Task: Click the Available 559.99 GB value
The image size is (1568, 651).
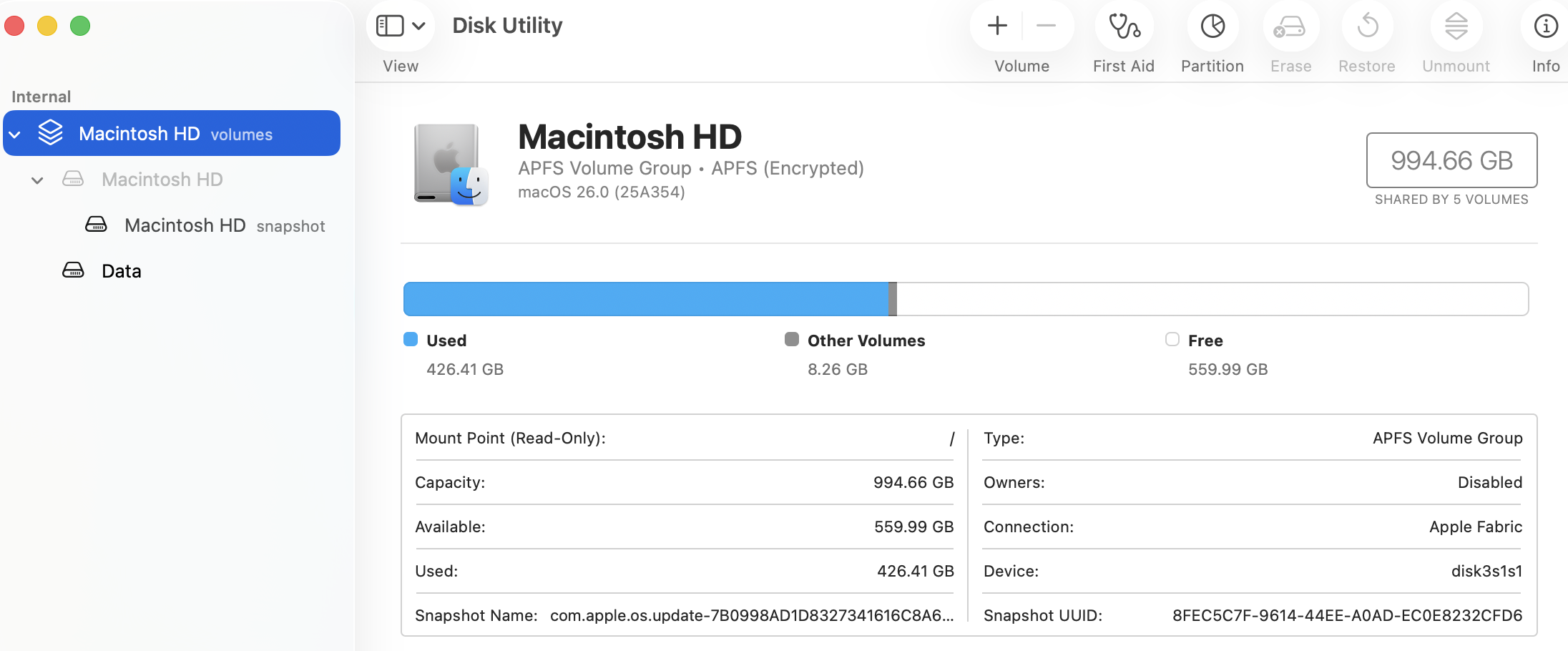Action: point(914,527)
